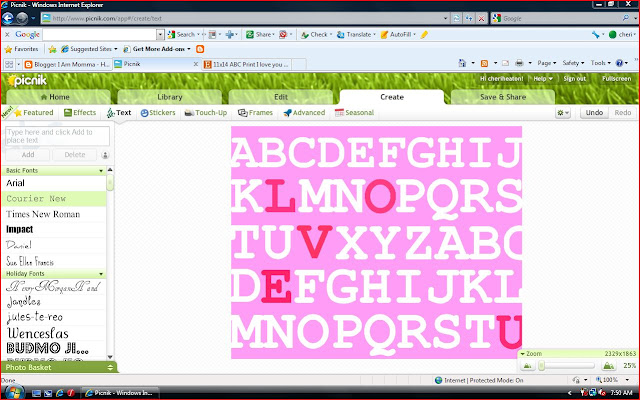Click the Redo button
The height and width of the screenshot is (400, 640).
tap(622, 113)
